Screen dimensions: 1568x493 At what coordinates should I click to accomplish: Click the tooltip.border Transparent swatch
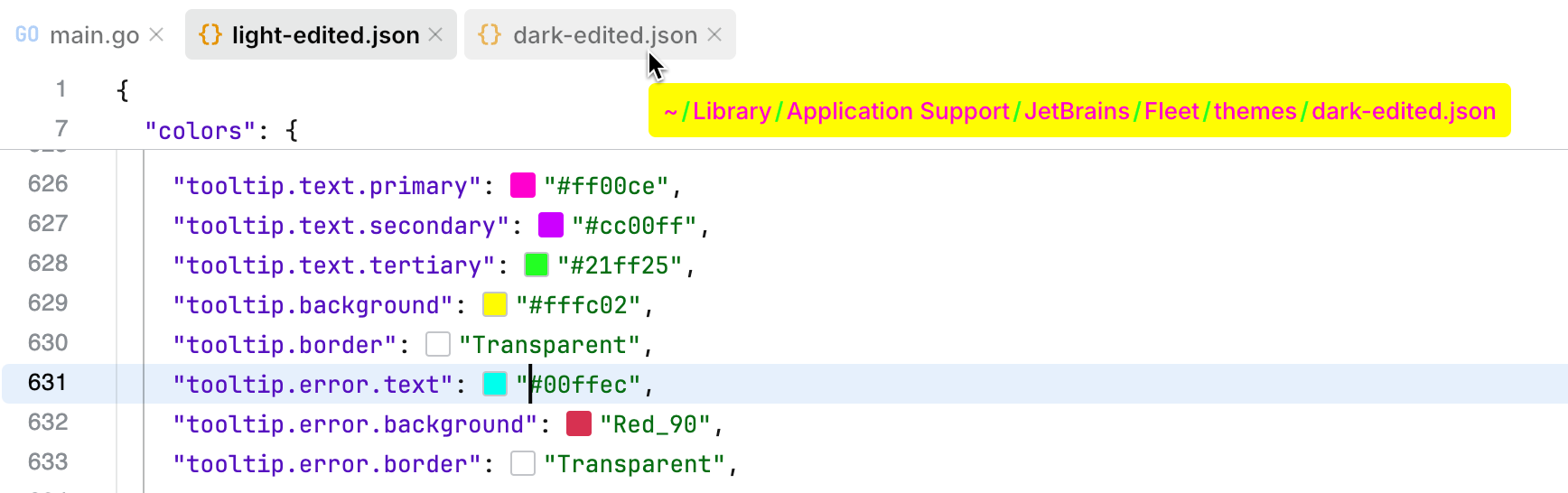(438, 344)
